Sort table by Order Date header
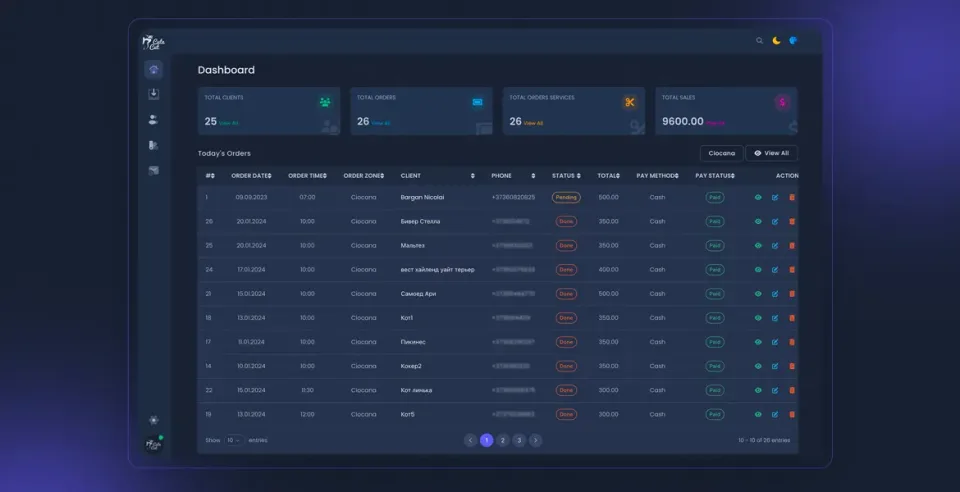The width and height of the screenshot is (960, 492). coord(251,176)
